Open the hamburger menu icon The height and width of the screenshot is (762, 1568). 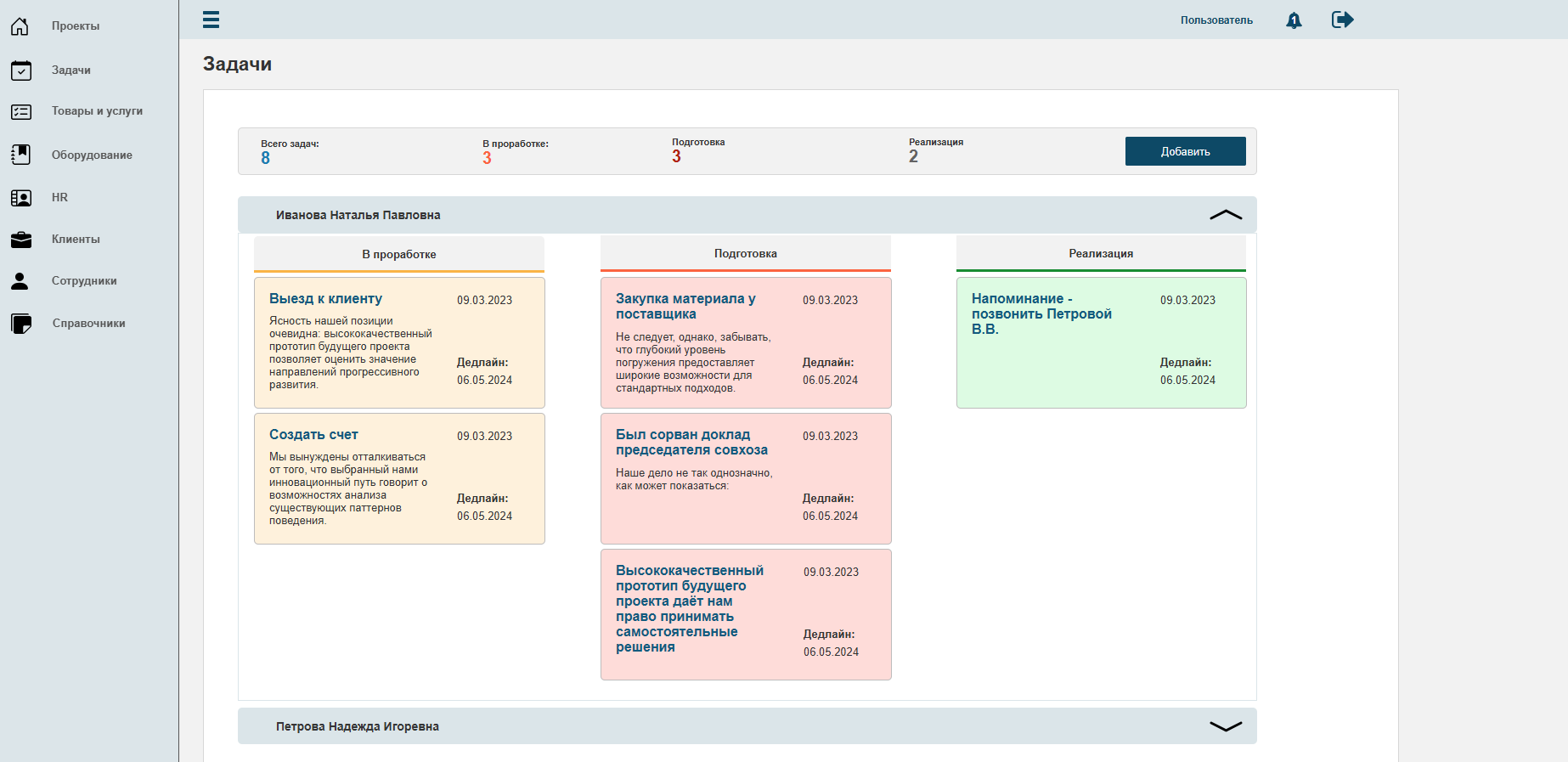point(211,20)
